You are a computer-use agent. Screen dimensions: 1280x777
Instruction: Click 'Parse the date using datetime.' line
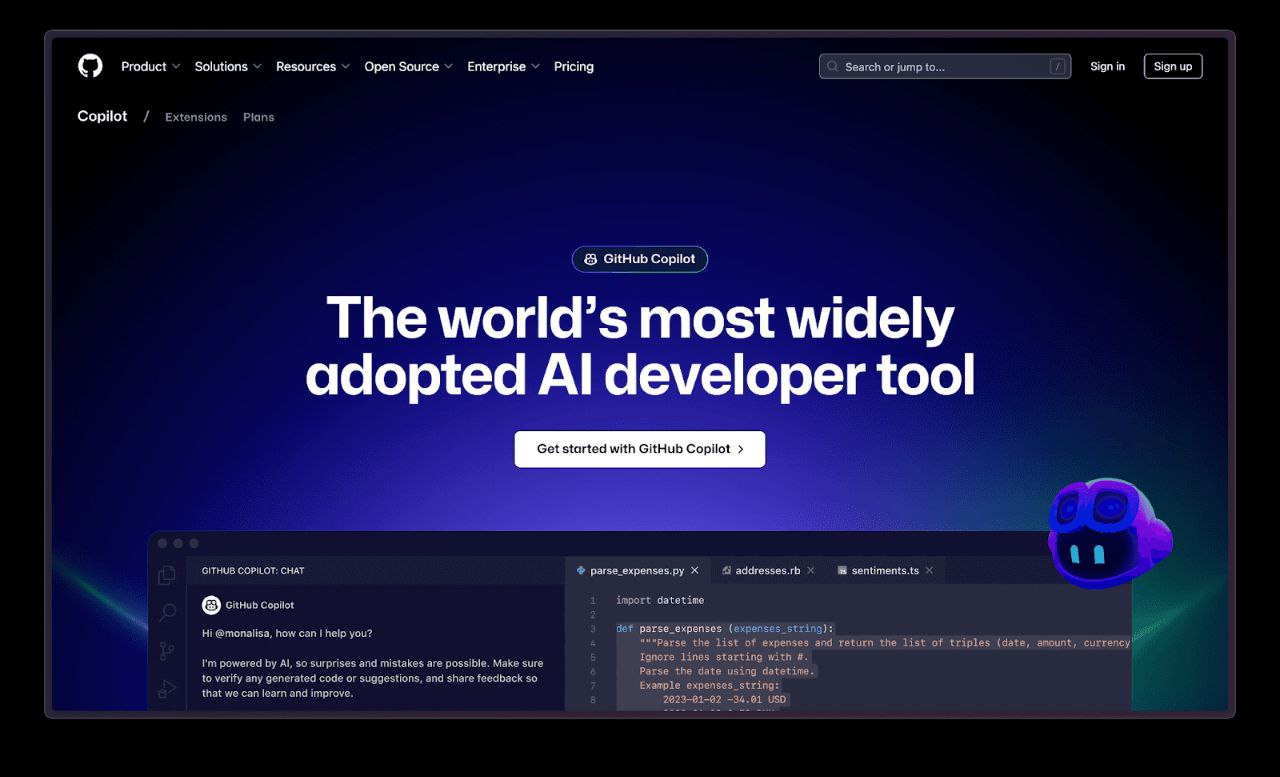pos(728,671)
